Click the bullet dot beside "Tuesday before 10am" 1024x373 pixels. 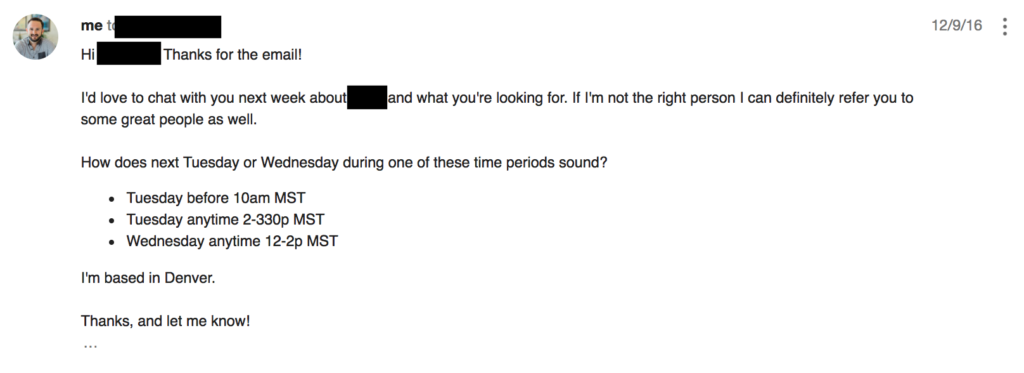[112, 199]
